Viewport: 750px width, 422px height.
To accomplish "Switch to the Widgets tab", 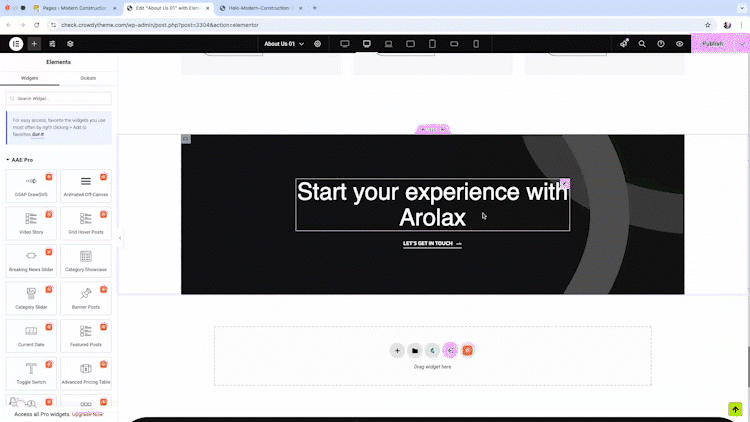I will (x=30, y=78).
